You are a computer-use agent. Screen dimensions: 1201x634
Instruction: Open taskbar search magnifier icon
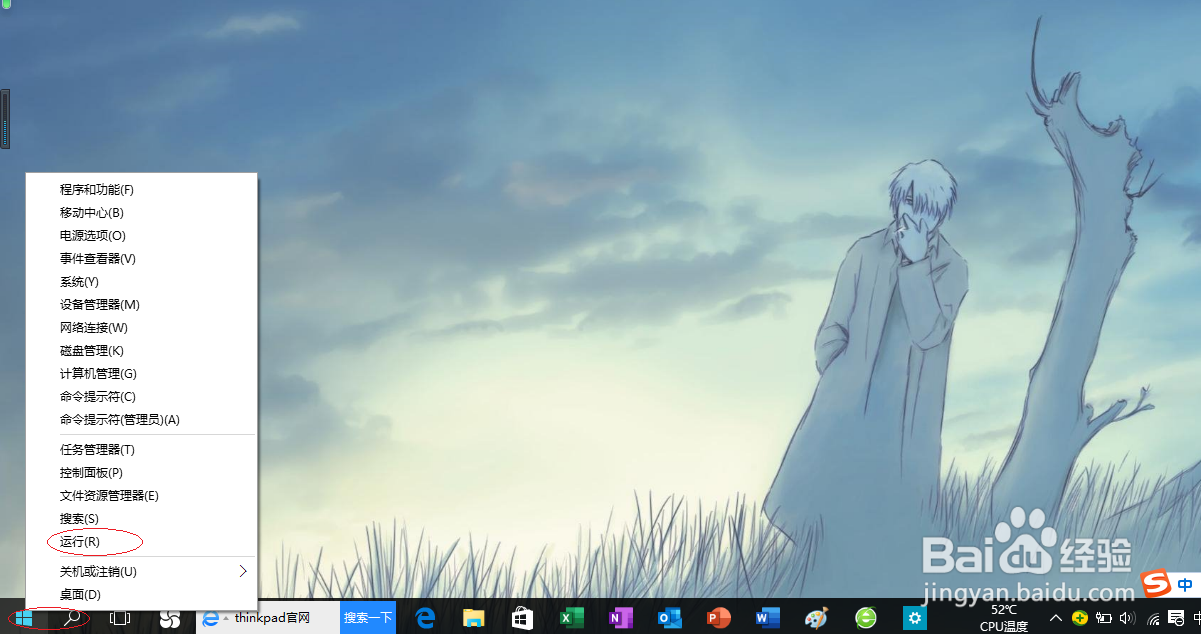(72, 618)
